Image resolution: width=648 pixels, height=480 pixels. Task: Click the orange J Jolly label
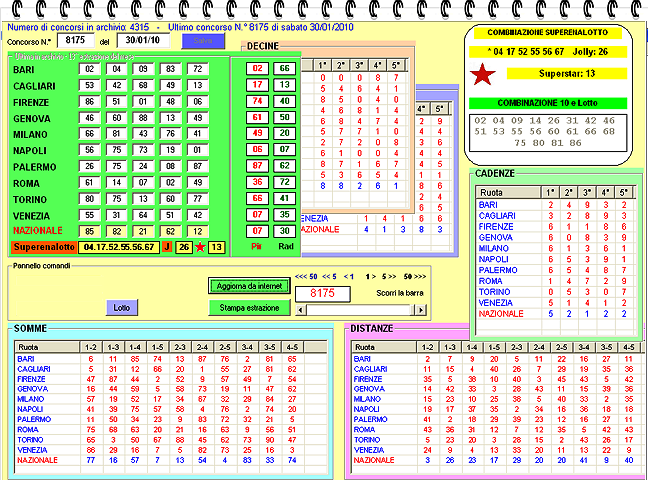tap(167, 247)
